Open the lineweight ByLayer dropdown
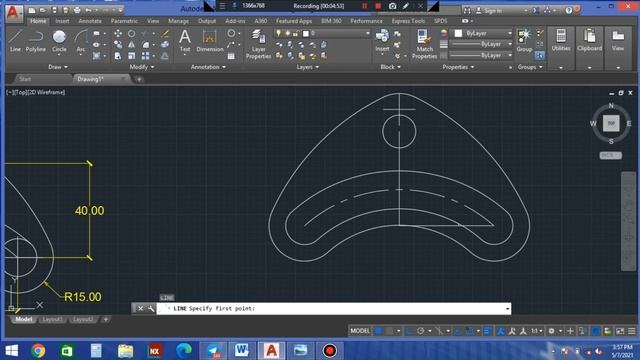This screenshot has height=360, width=640. 481,44
